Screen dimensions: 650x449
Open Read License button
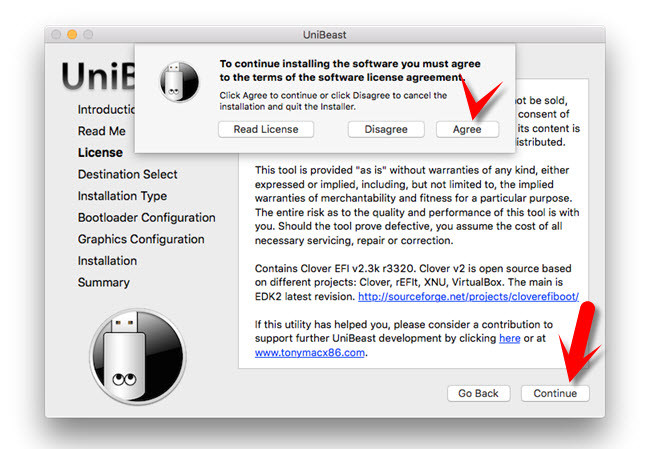pos(266,129)
